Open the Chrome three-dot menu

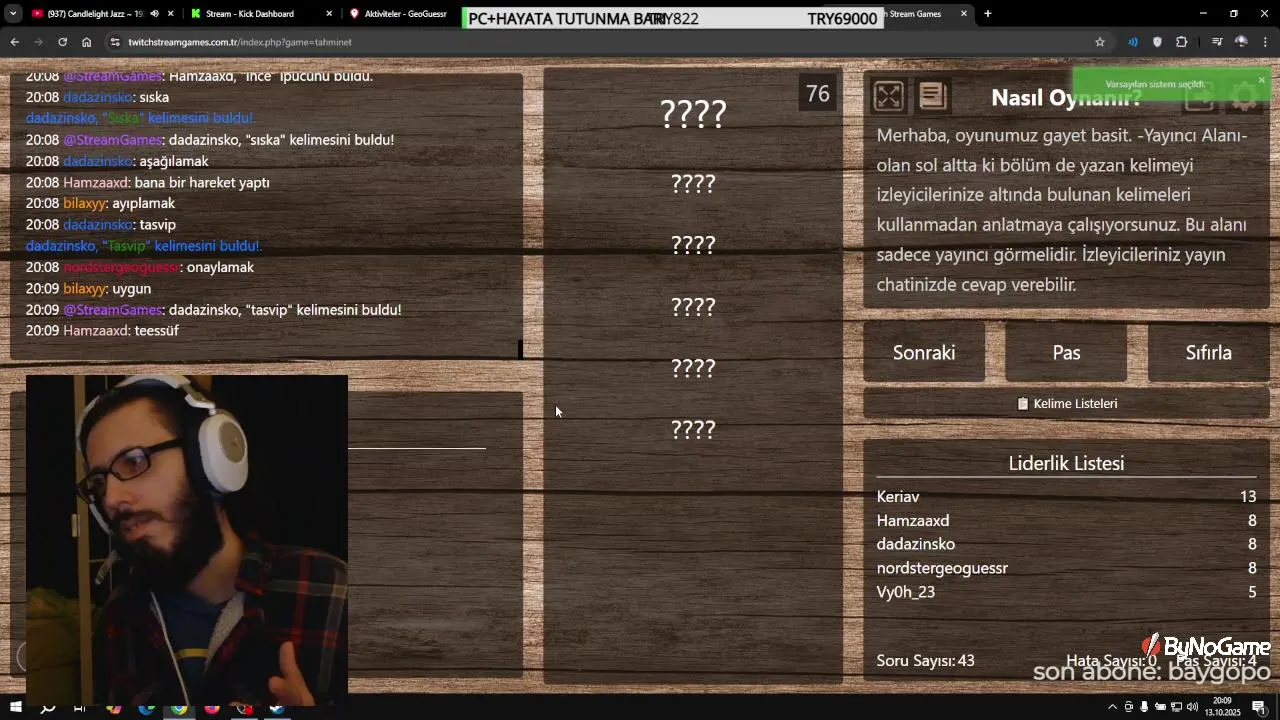(1266, 42)
